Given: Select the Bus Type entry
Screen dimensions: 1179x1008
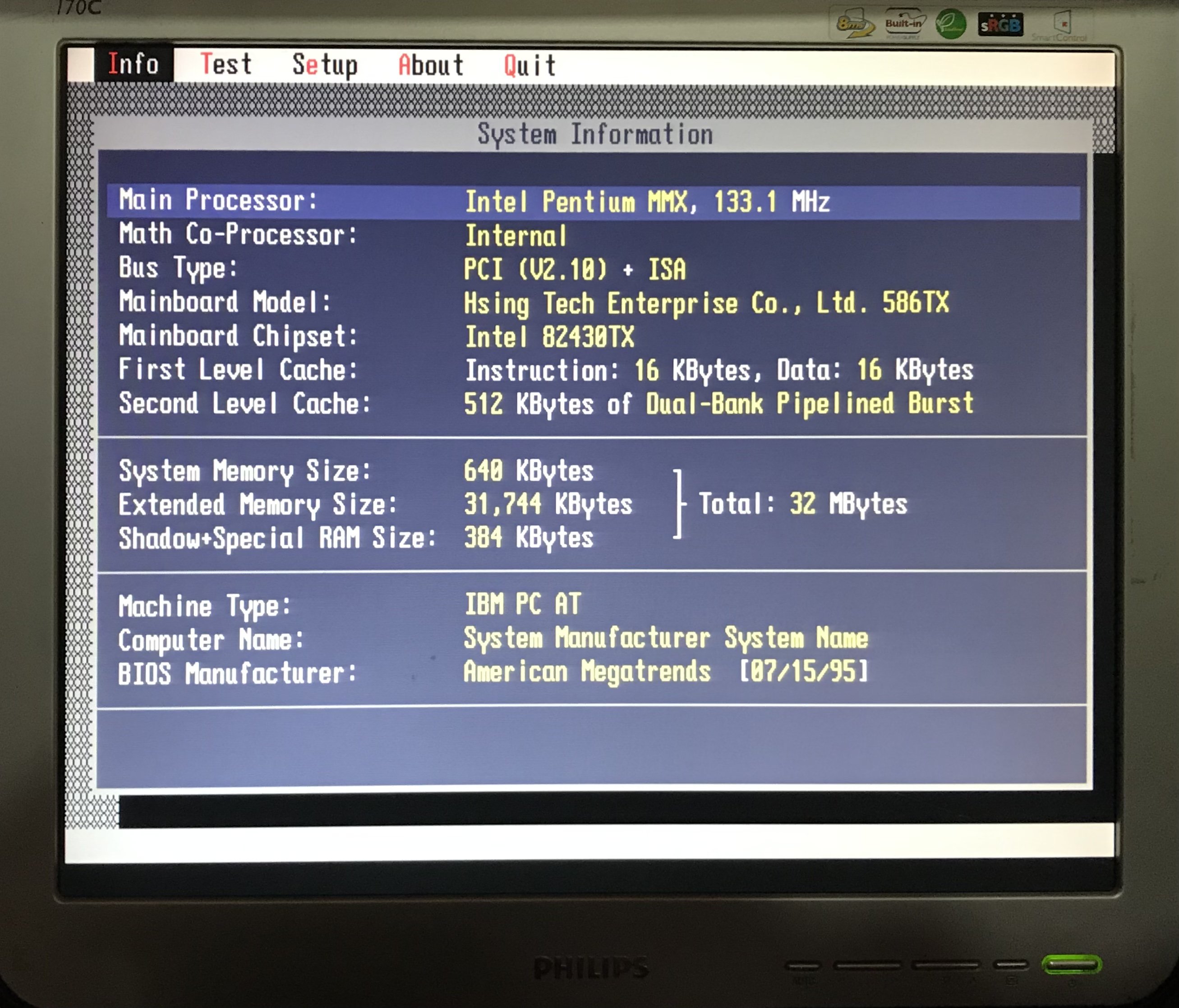Looking at the screenshot, I should [x=178, y=267].
